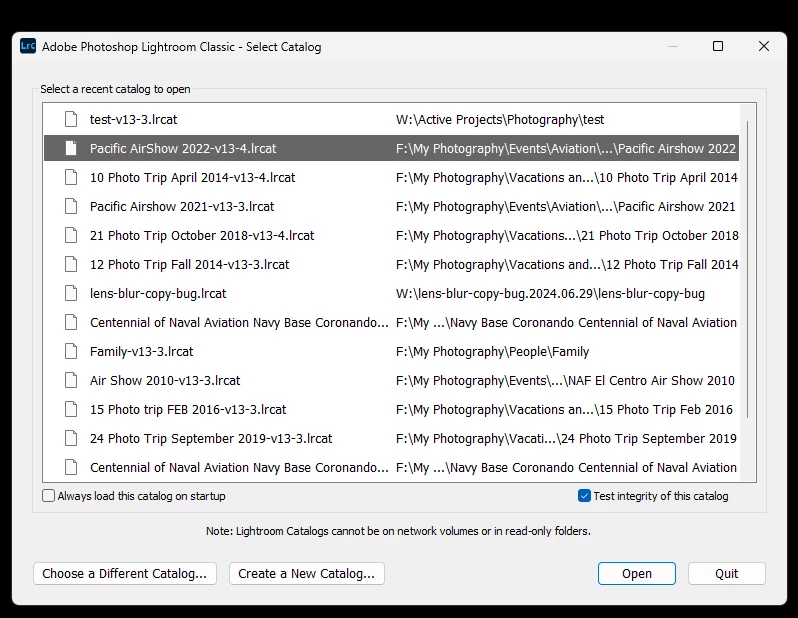
Task: Click file icon beside 21 Photo Trip October 2018-v13-4.lrcat
Action: (x=71, y=235)
